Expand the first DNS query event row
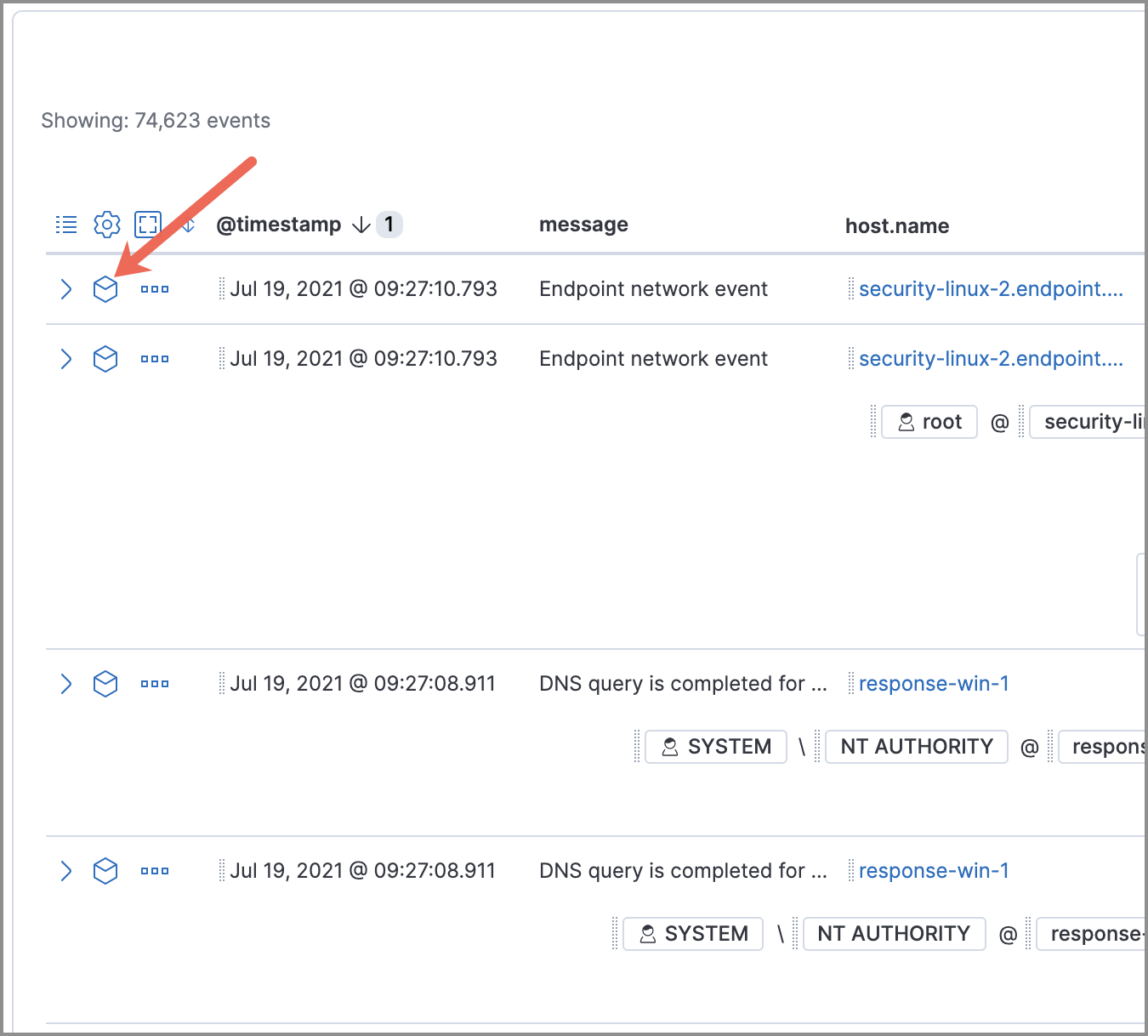1148x1036 pixels. pyautogui.click(x=66, y=683)
